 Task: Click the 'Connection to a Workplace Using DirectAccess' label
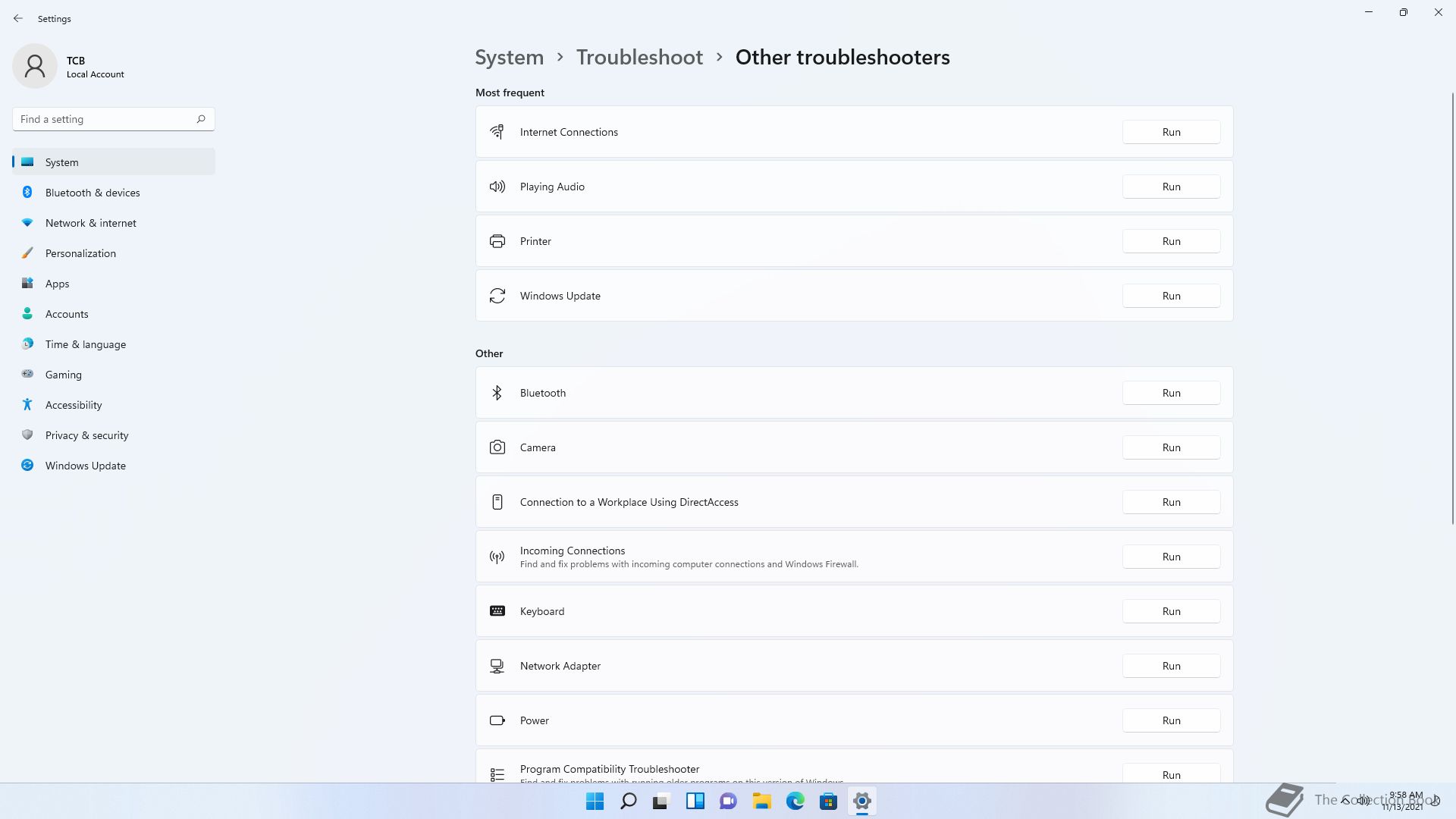(629, 502)
